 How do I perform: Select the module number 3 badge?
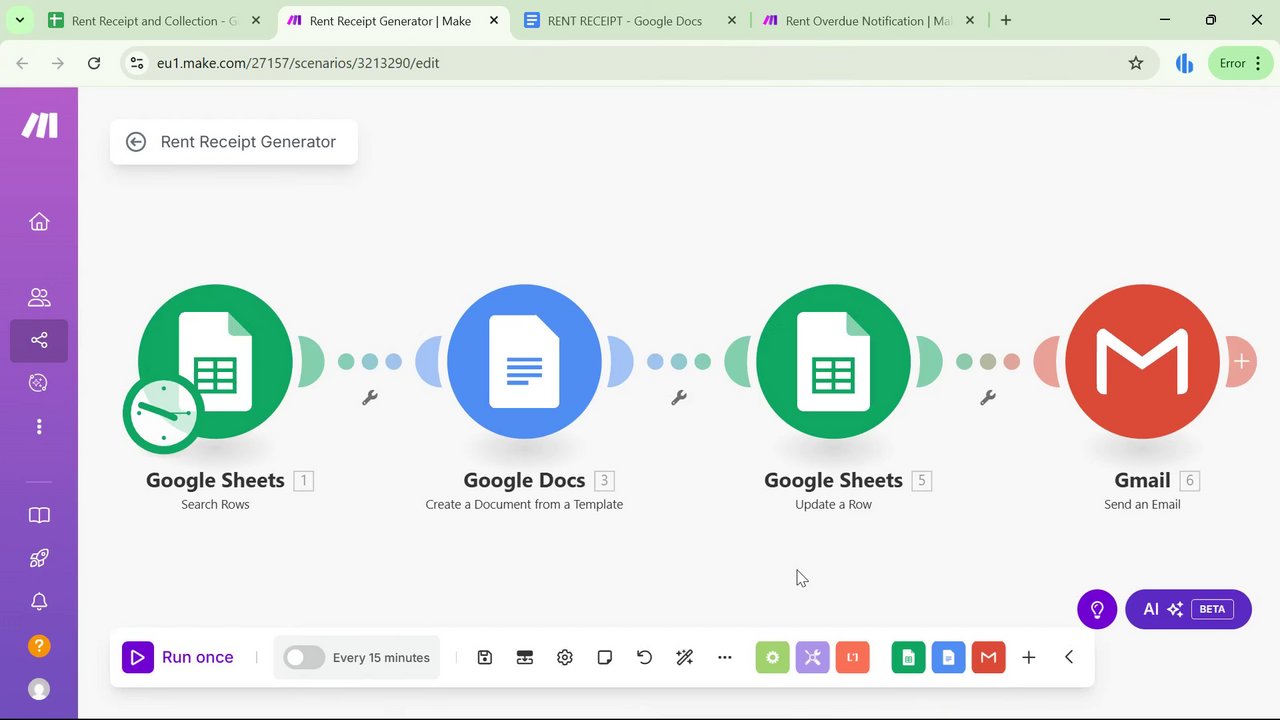pyautogui.click(x=604, y=481)
